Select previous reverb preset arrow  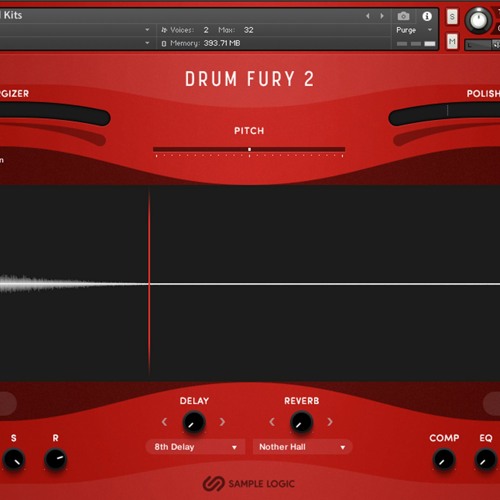[272, 422]
